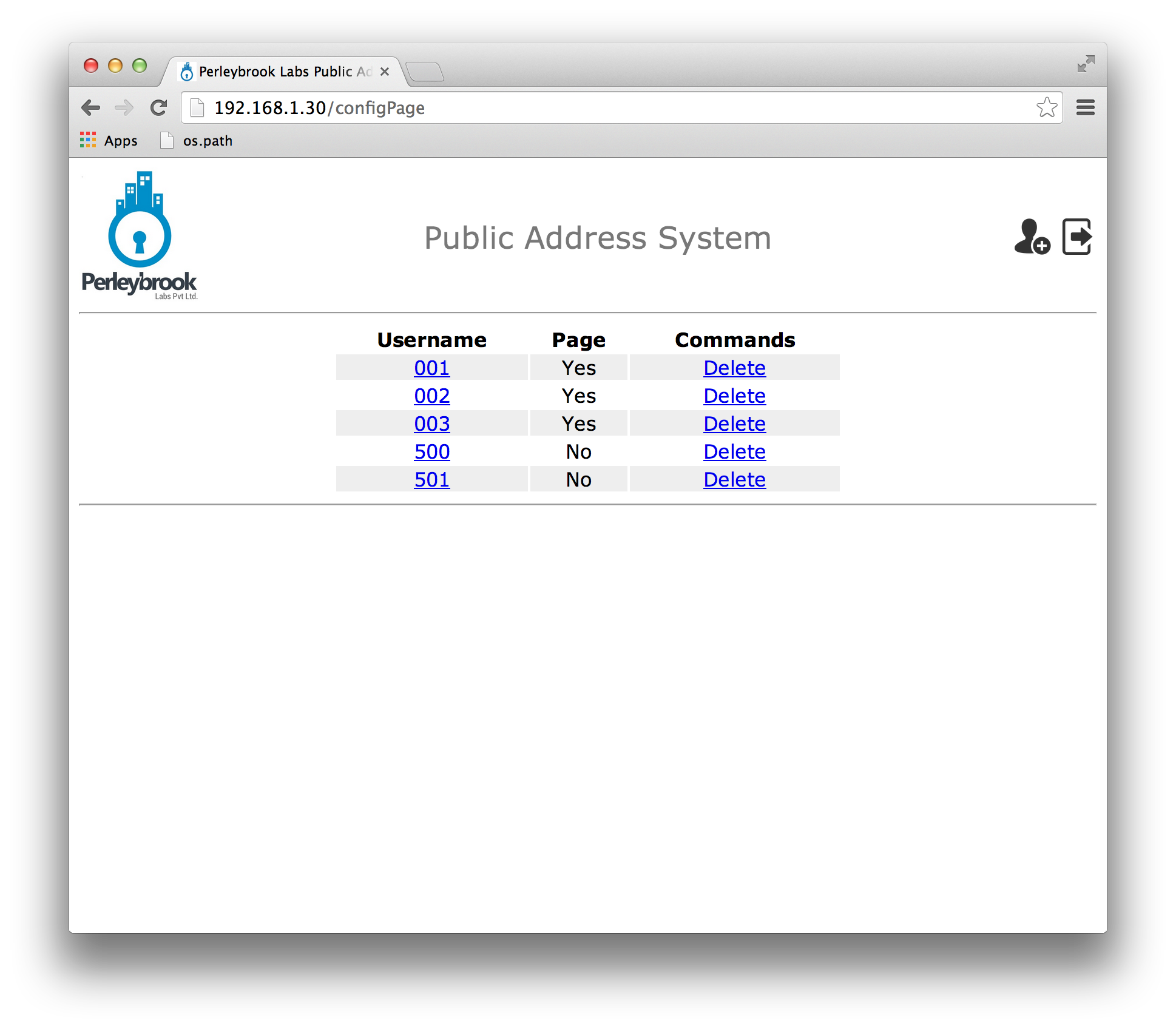Screen dimensions: 1176x1029
Task: Open user 001 link
Action: coord(431,368)
